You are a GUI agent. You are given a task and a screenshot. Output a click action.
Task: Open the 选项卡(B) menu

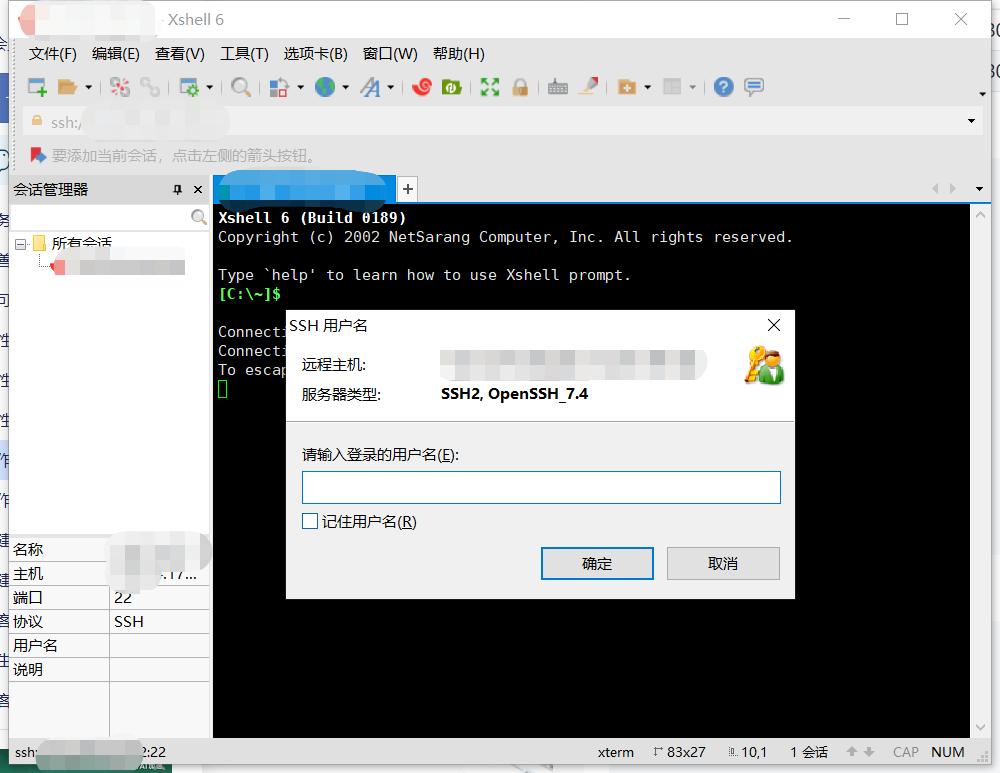[x=315, y=54]
